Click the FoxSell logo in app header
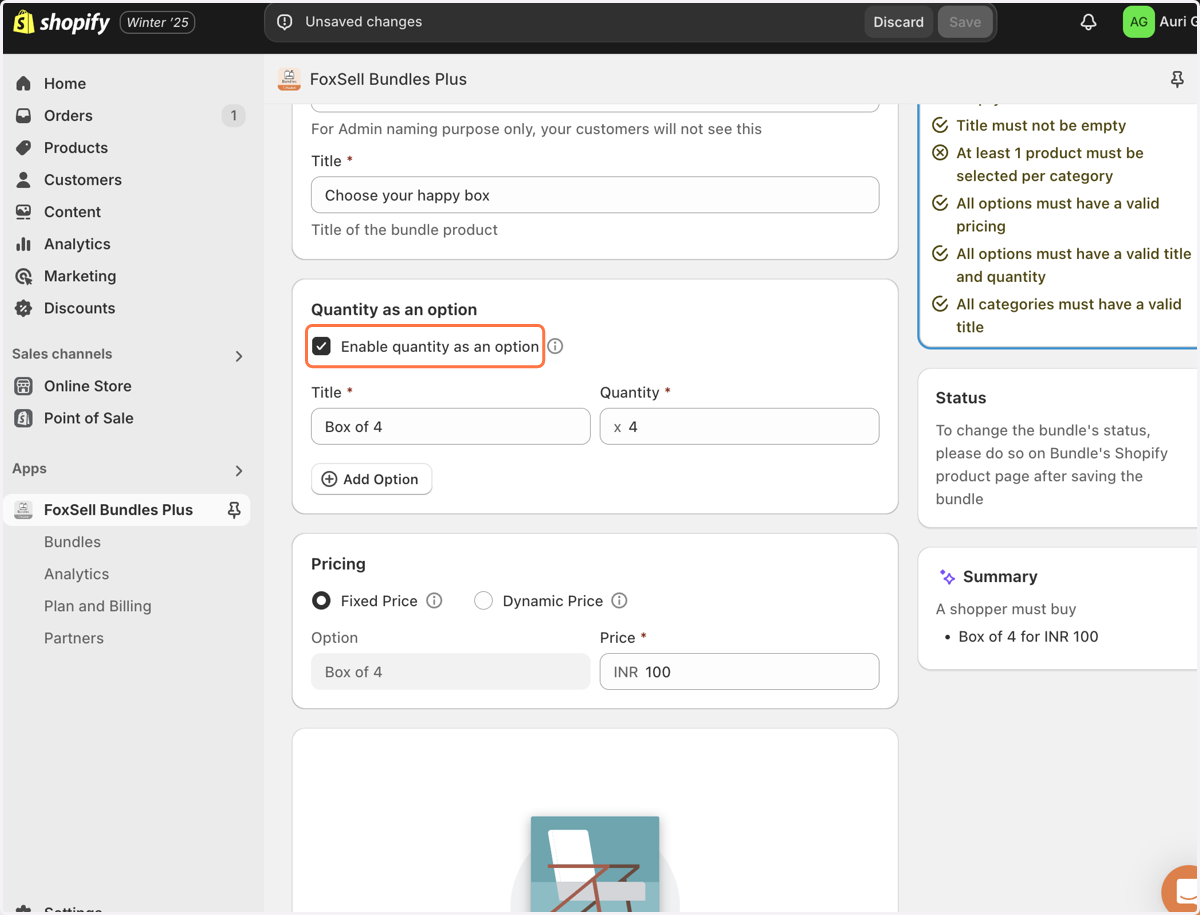The height and width of the screenshot is (915, 1200). 289,79
